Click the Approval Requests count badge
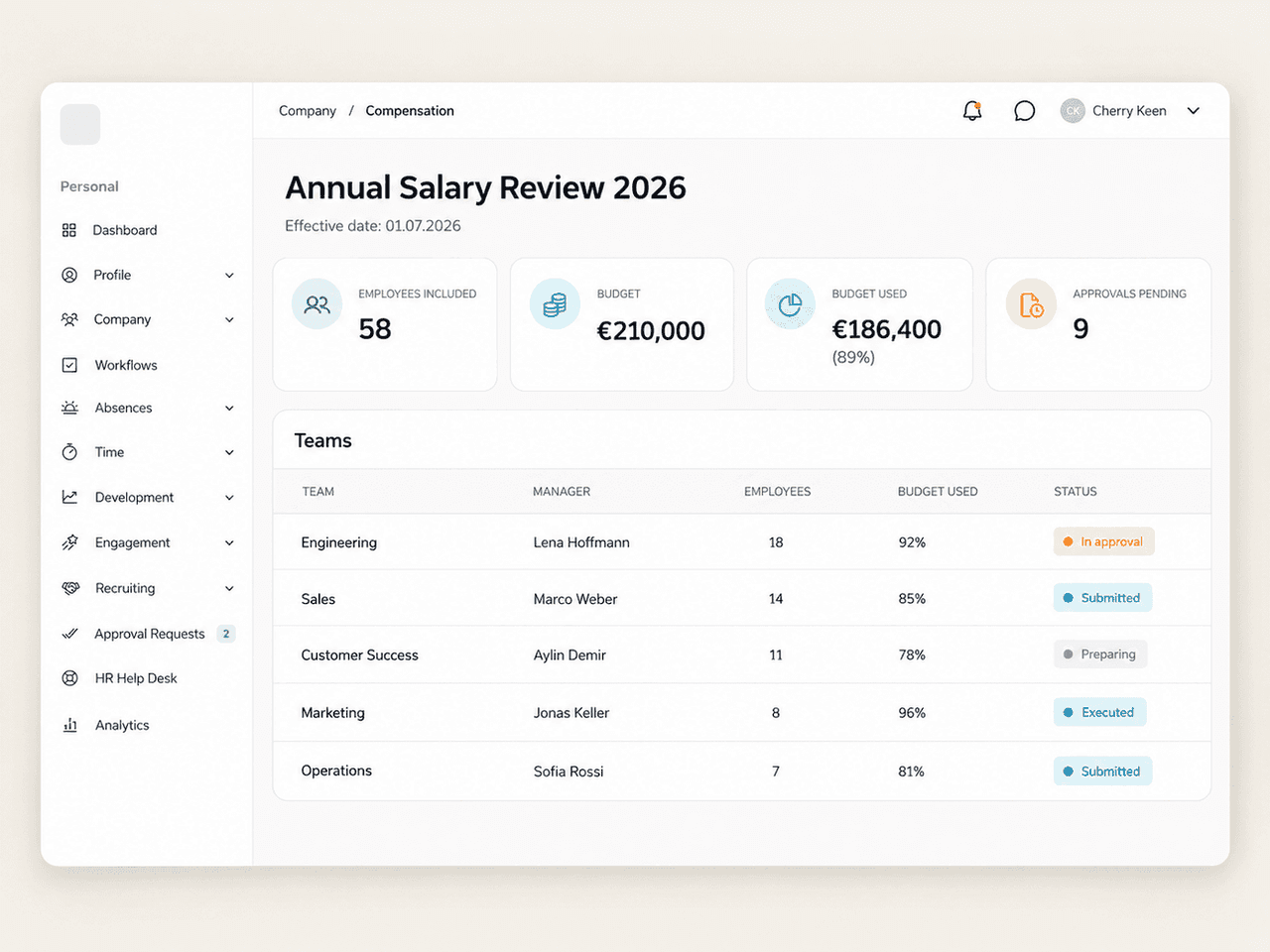Screen dimensions: 1270x952 point(226,634)
